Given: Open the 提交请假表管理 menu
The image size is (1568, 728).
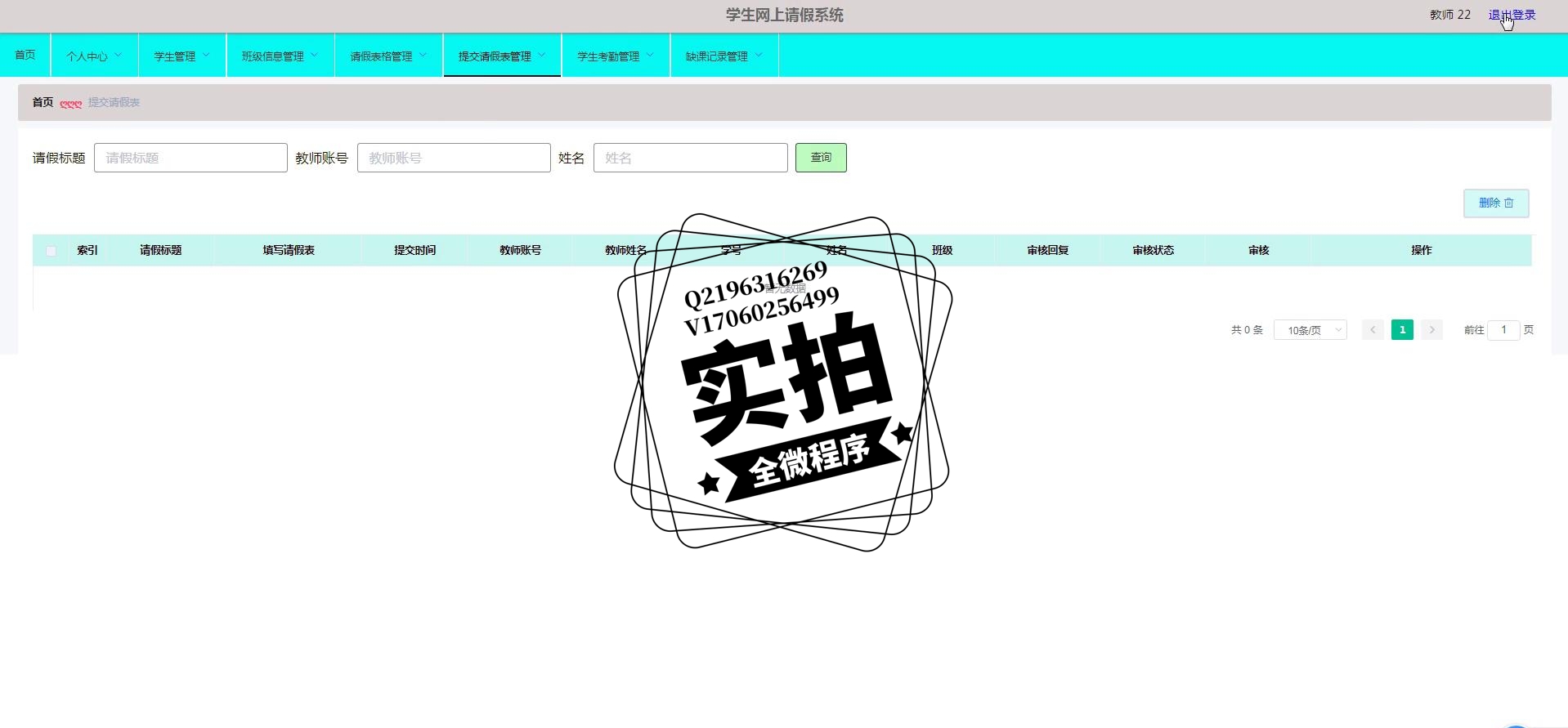Looking at the screenshot, I should tap(502, 56).
